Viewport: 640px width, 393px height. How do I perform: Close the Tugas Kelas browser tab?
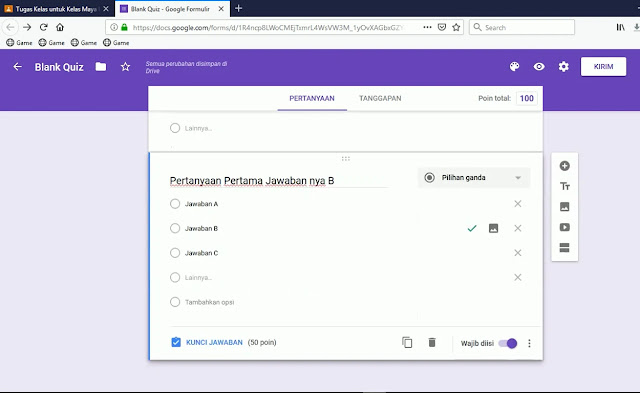106,9
